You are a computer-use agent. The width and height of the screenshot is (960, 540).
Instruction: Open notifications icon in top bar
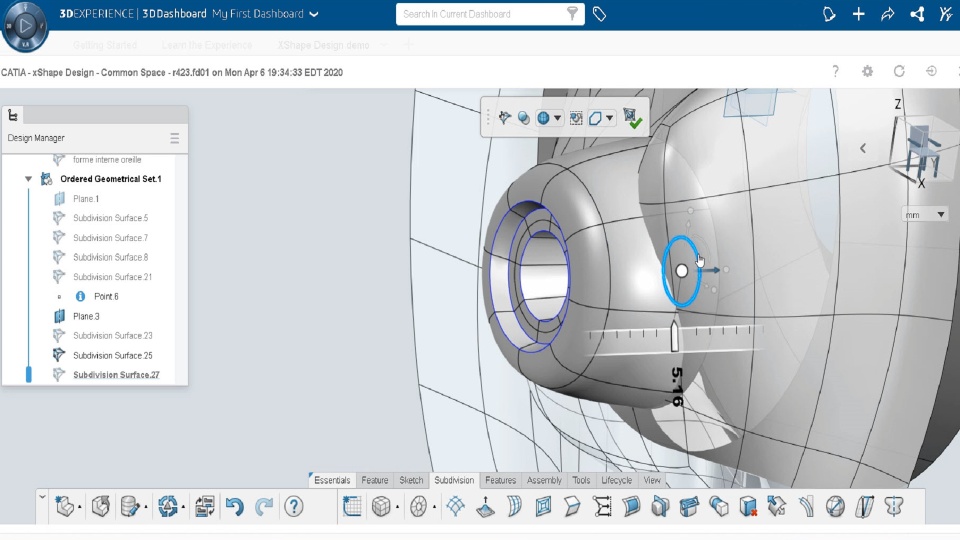pyautogui.click(x=828, y=14)
